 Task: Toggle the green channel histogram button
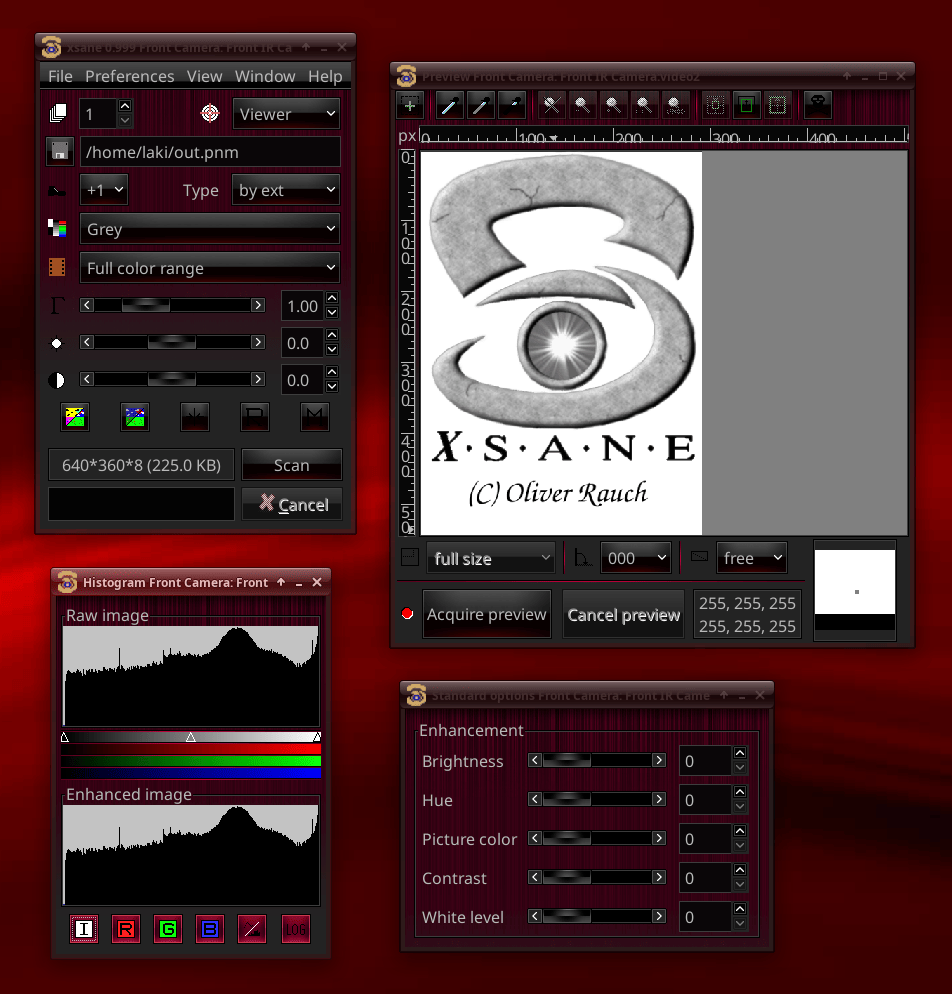(168, 929)
